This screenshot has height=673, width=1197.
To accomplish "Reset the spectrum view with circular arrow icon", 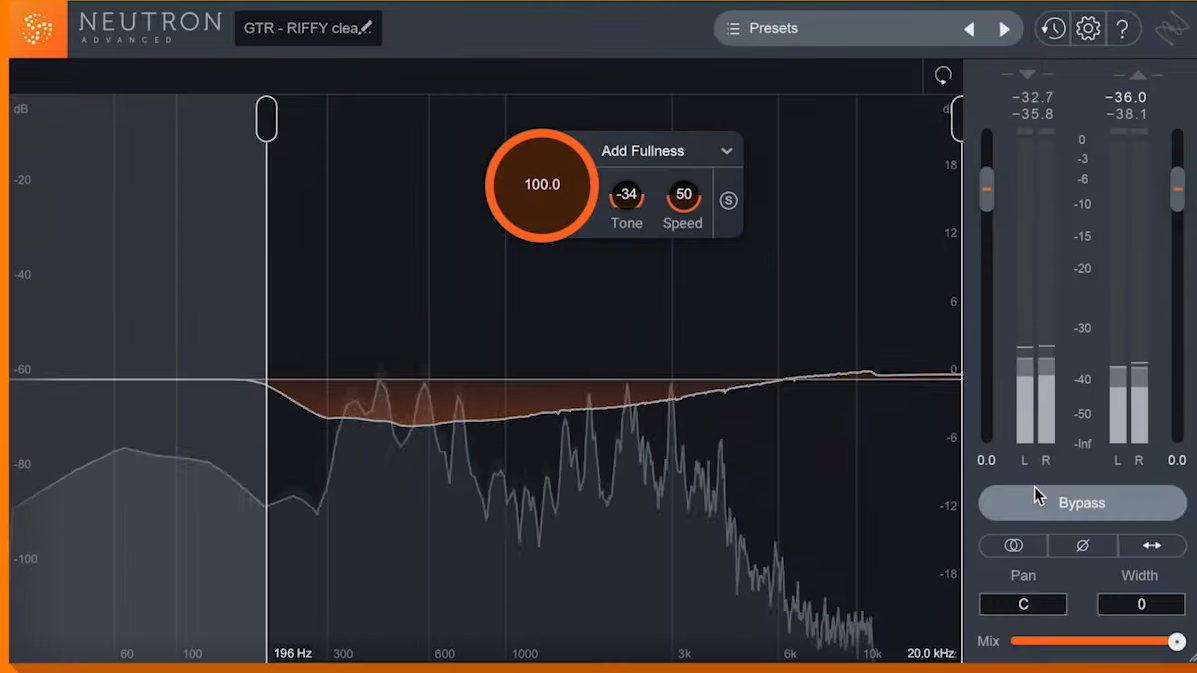I will coord(944,75).
